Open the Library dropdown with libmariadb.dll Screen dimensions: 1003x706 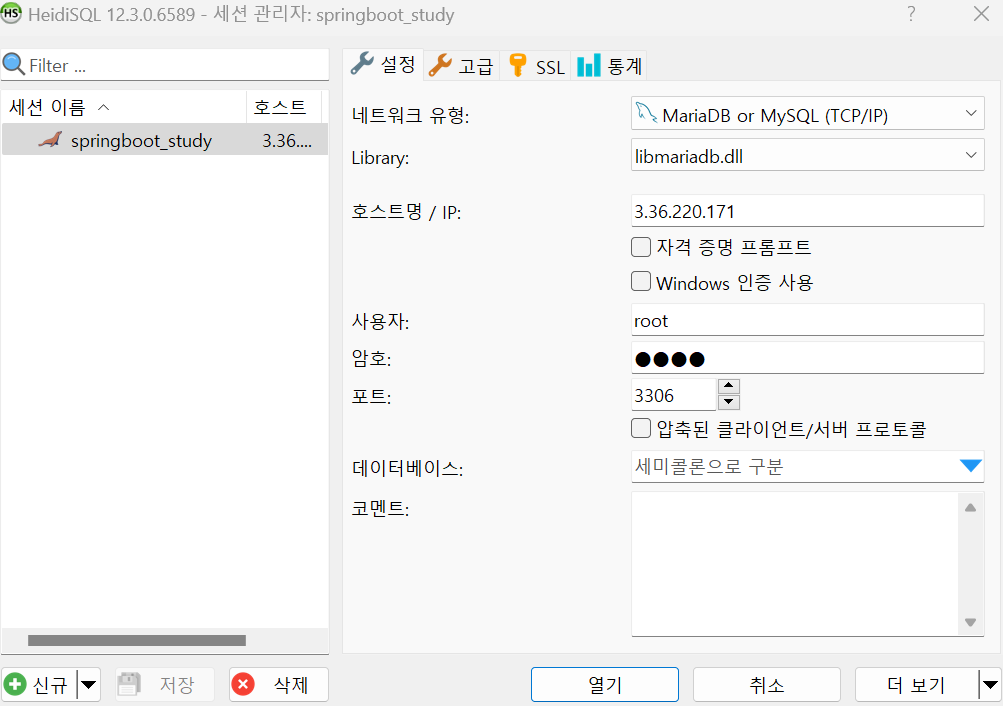click(970, 155)
